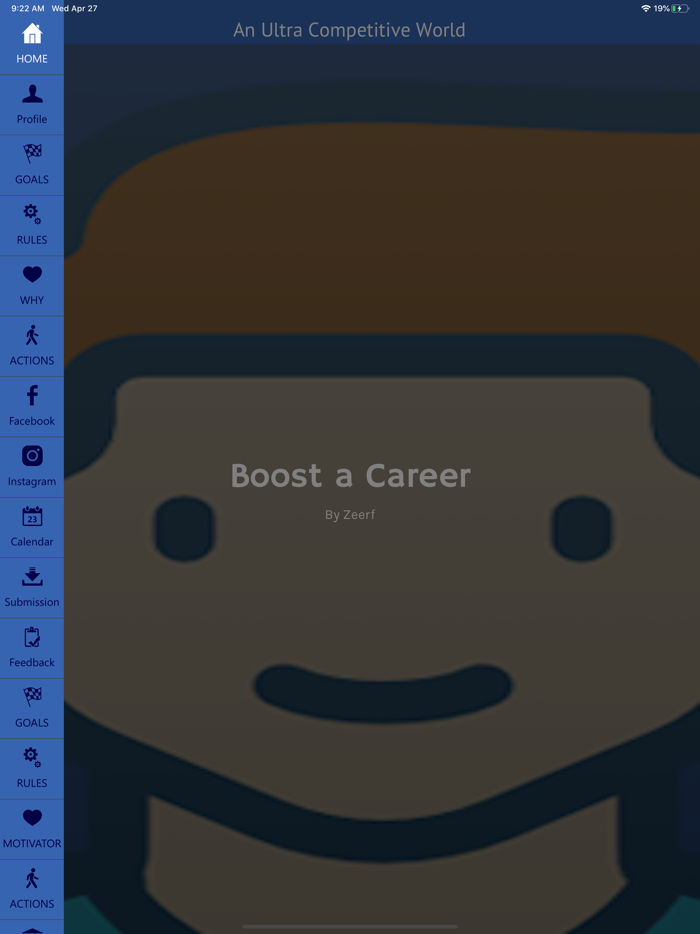Screen dimensions: 700x934
Task: Open the HOME house icon
Action: tap(32, 34)
